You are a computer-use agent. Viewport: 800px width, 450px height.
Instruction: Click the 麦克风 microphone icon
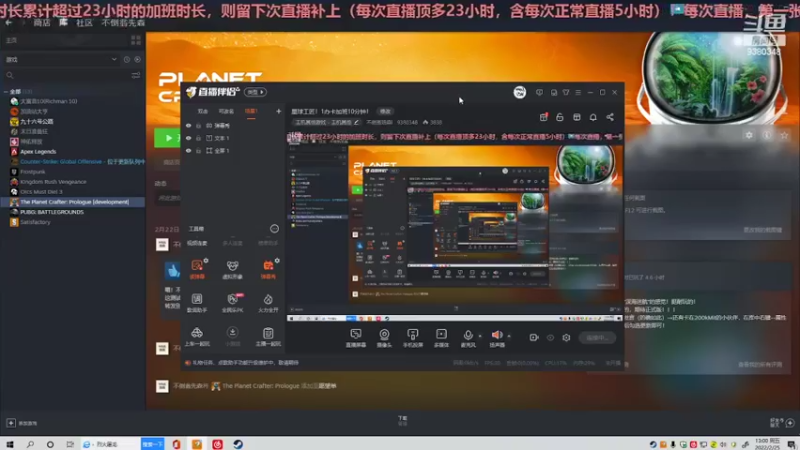pos(468,335)
